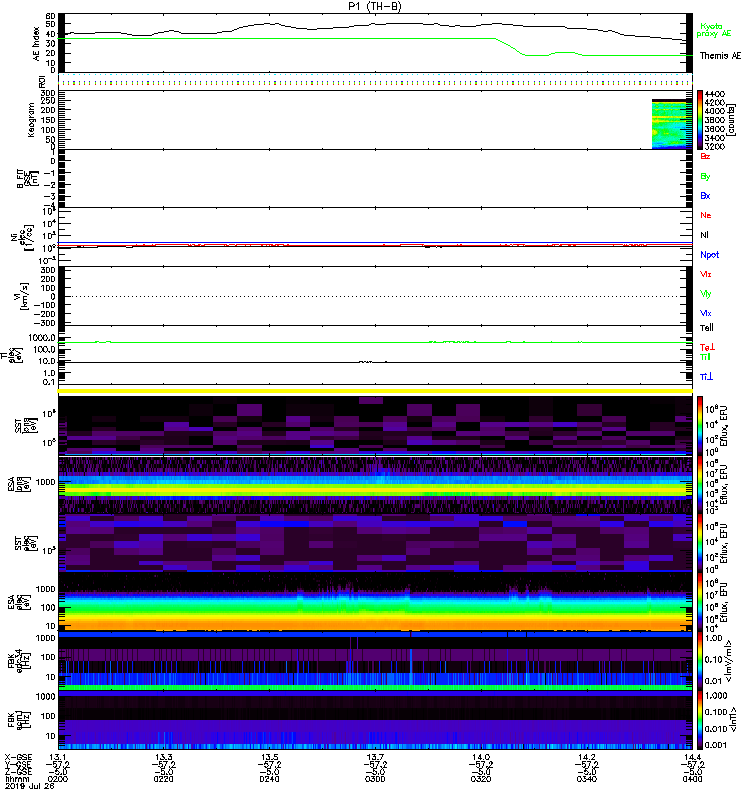Click the time label '0240'
The height and width of the screenshot is (800, 750).
(x=269, y=779)
